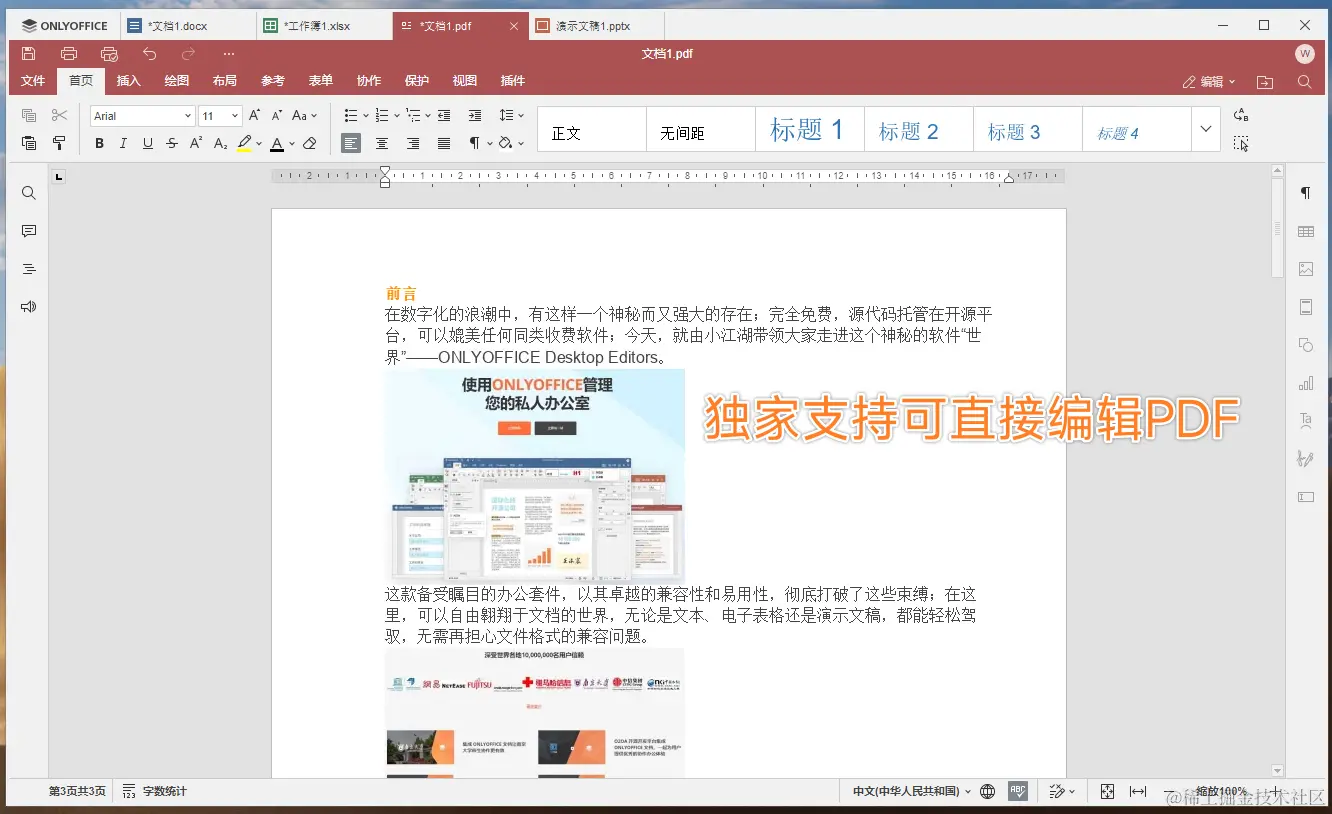Apply superscript formatting
The image size is (1332, 814).
(x=197, y=143)
